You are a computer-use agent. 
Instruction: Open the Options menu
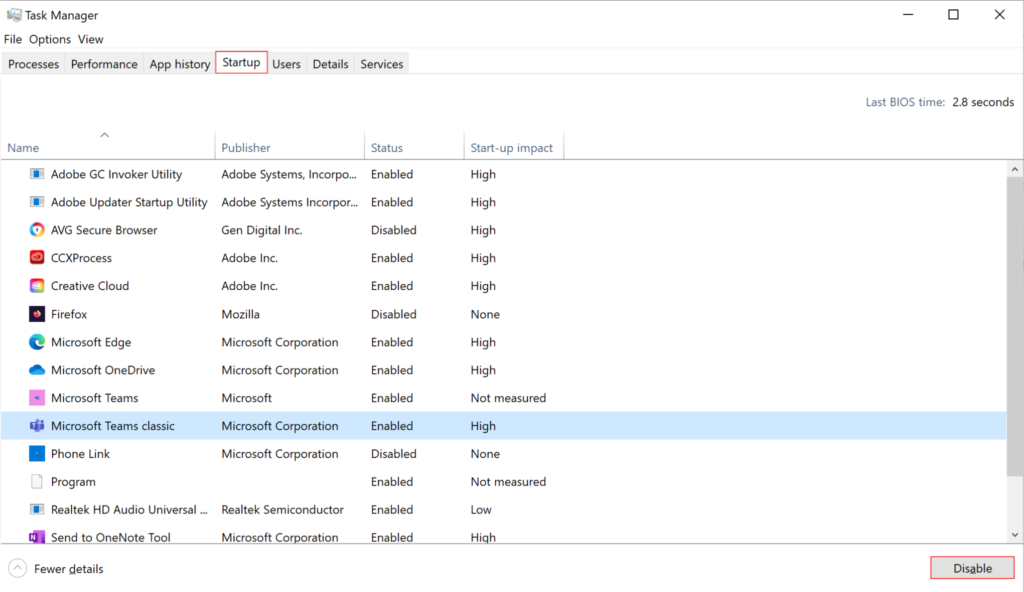click(x=49, y=39)
